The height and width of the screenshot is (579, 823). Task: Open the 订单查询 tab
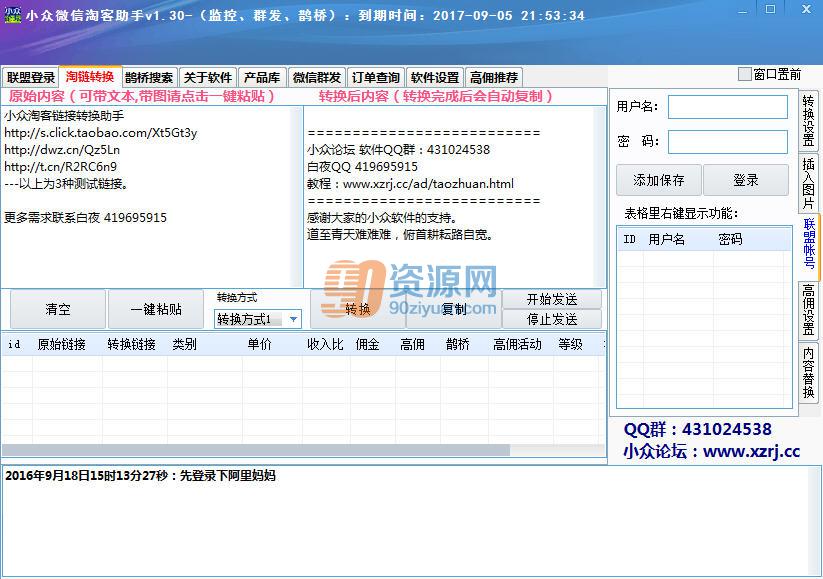click(x=376, y=78)
